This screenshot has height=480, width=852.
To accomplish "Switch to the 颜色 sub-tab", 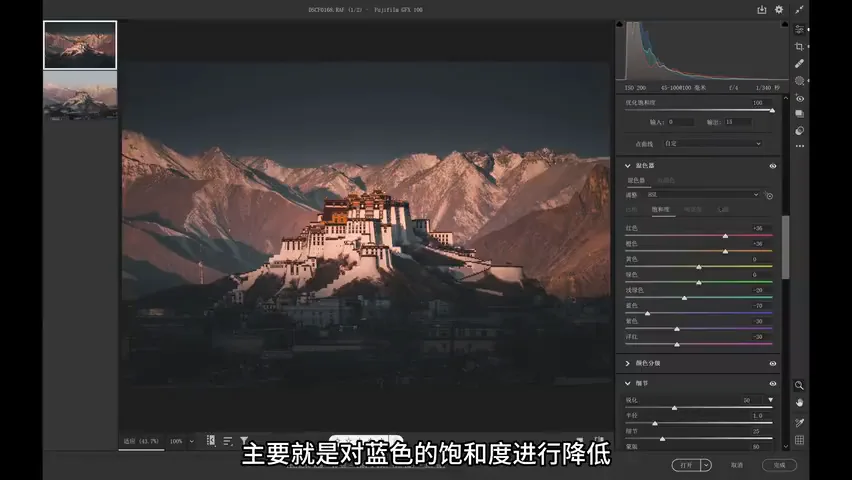I will point(666,180).
